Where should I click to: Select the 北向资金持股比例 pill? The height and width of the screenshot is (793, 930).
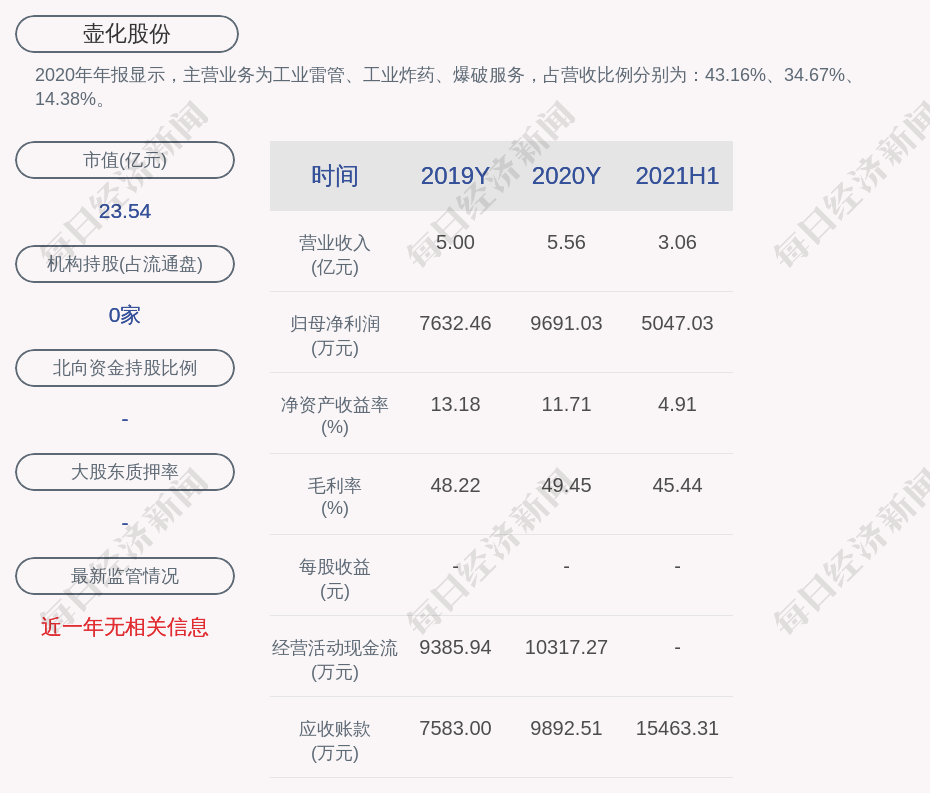125,368
